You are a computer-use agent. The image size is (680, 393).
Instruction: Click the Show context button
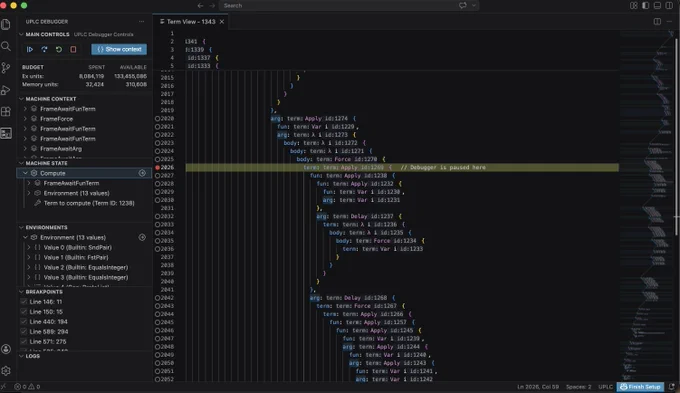click(119, 49)
